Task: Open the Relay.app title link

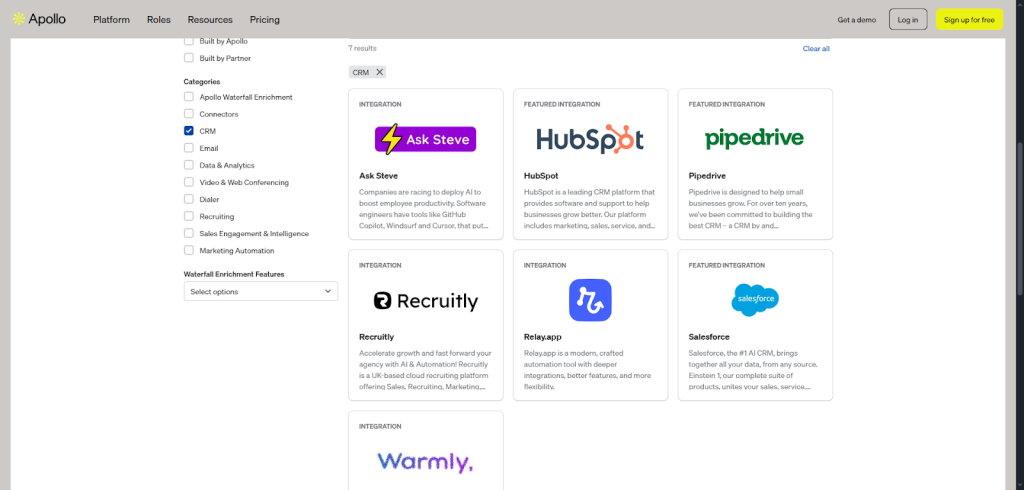Action: click(x=543, y=337)
